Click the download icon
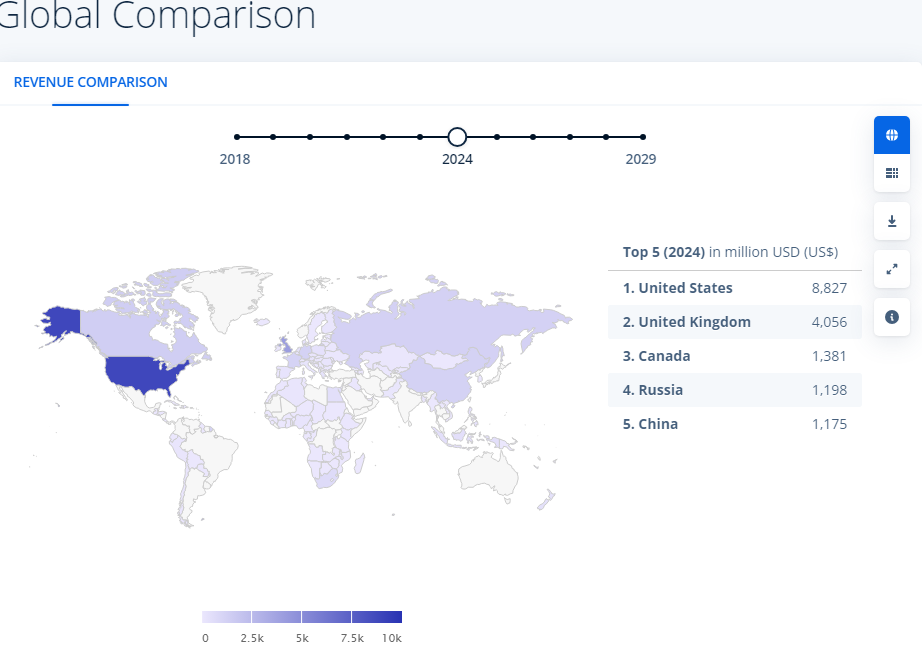This screenshot has width=922, height=668. (x=891, y=221)
